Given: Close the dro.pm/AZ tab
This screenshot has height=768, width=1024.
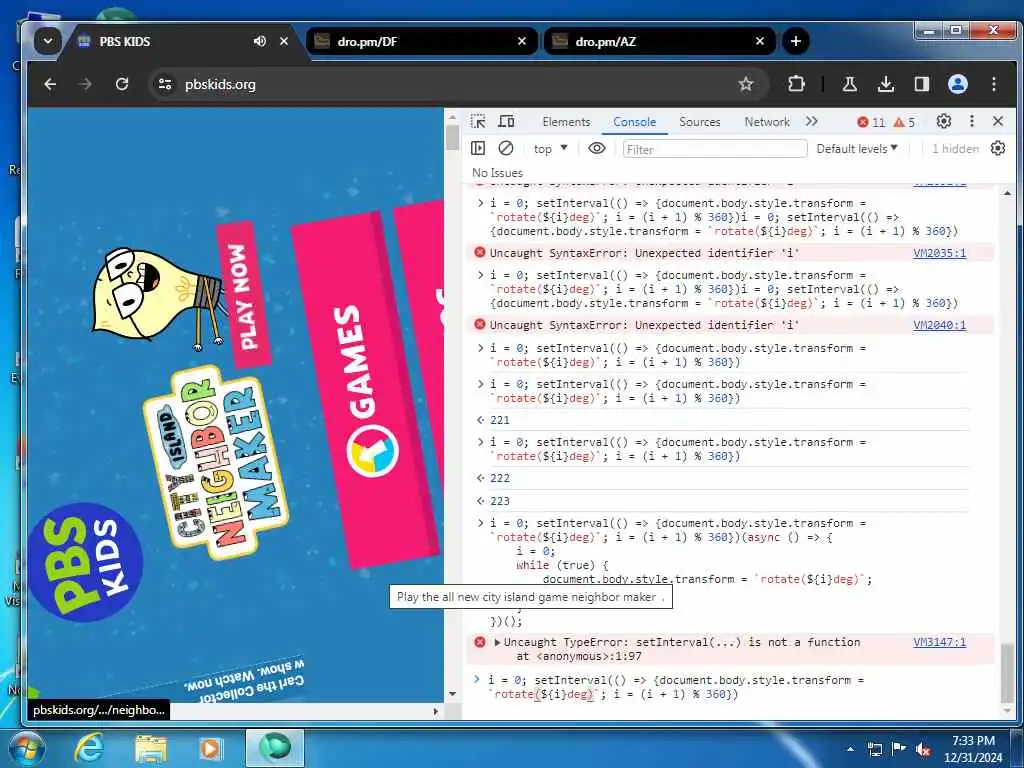Looking at the screenshot, I should [760, 41].
